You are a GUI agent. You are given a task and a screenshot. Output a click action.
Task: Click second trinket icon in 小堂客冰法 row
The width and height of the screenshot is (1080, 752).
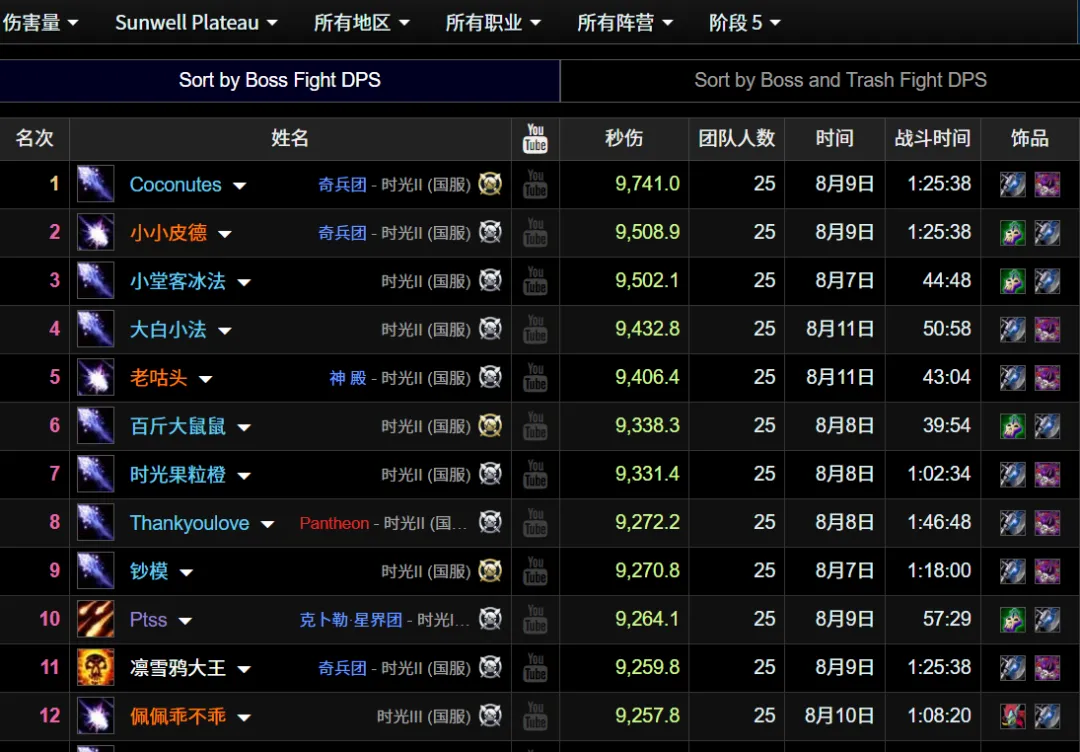(1047, 281)
